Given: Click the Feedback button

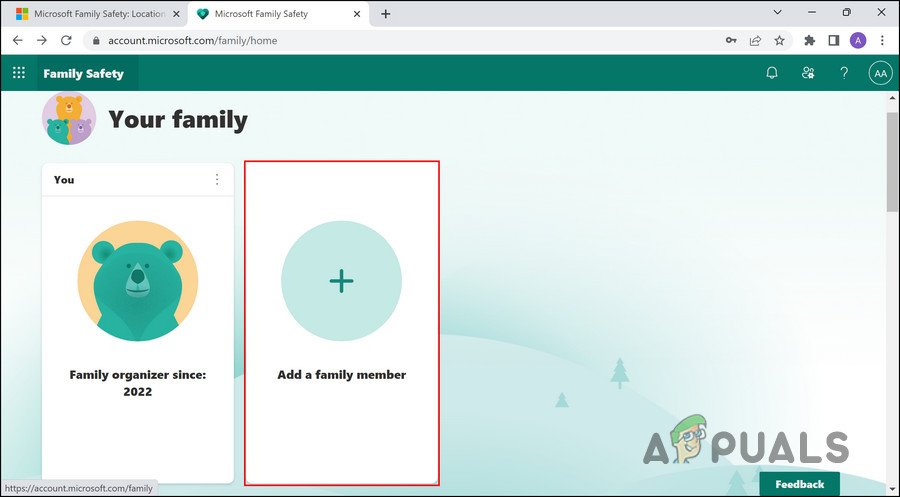Looking at the screenshot, I should click(x=800, y=484).
